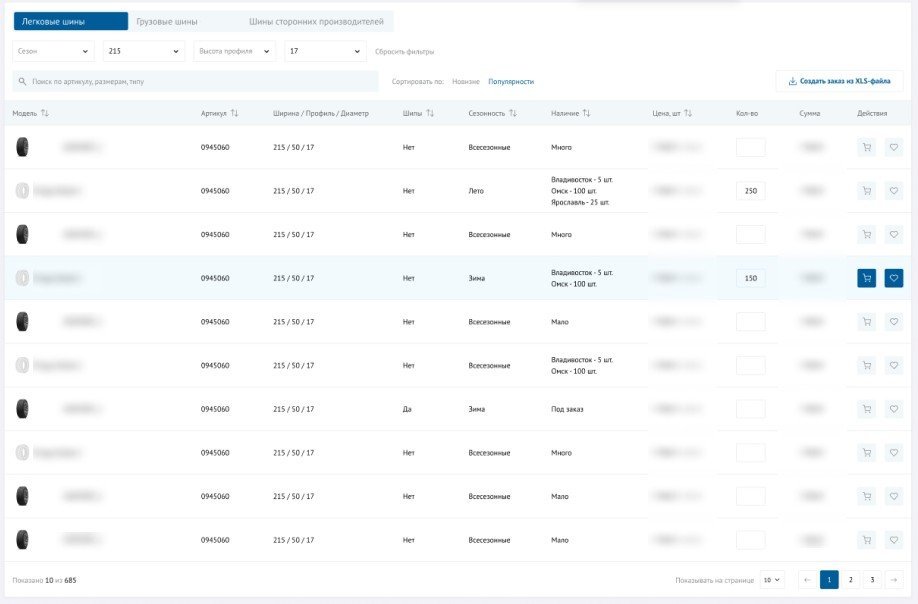Viewport: 918px width, 604px height.
Task: Click the search field for артикул
Action: pyautogui.click(x=195, y=81)
